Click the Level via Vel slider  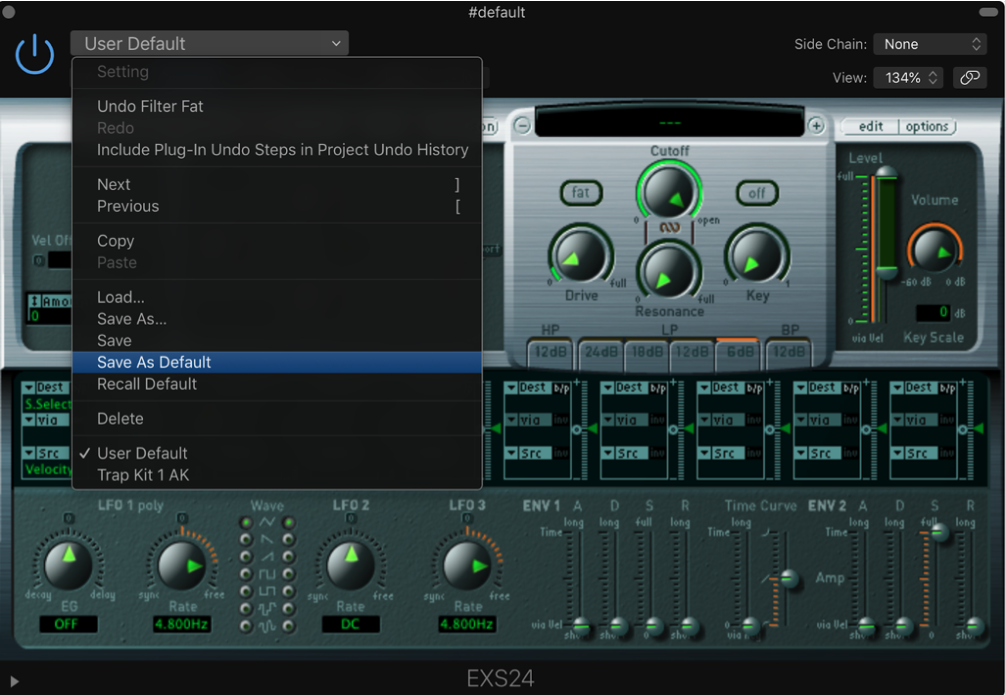pyautogui.click(x=885, y=272)
